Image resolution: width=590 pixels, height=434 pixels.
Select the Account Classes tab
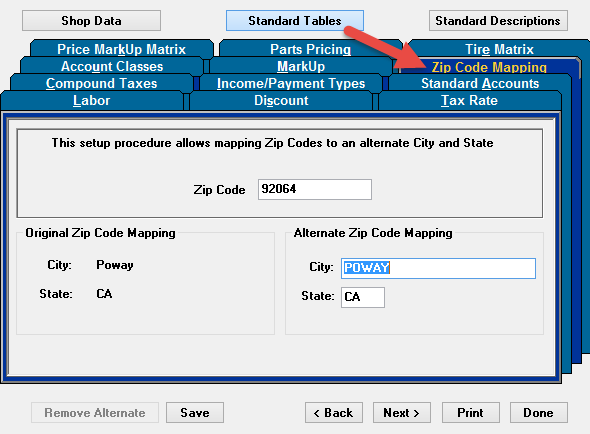112,66
